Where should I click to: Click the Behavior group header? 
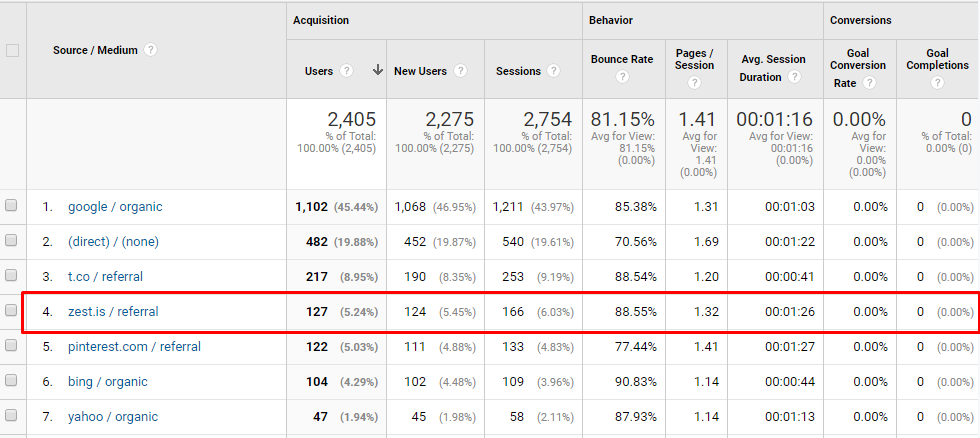[611, 20]
